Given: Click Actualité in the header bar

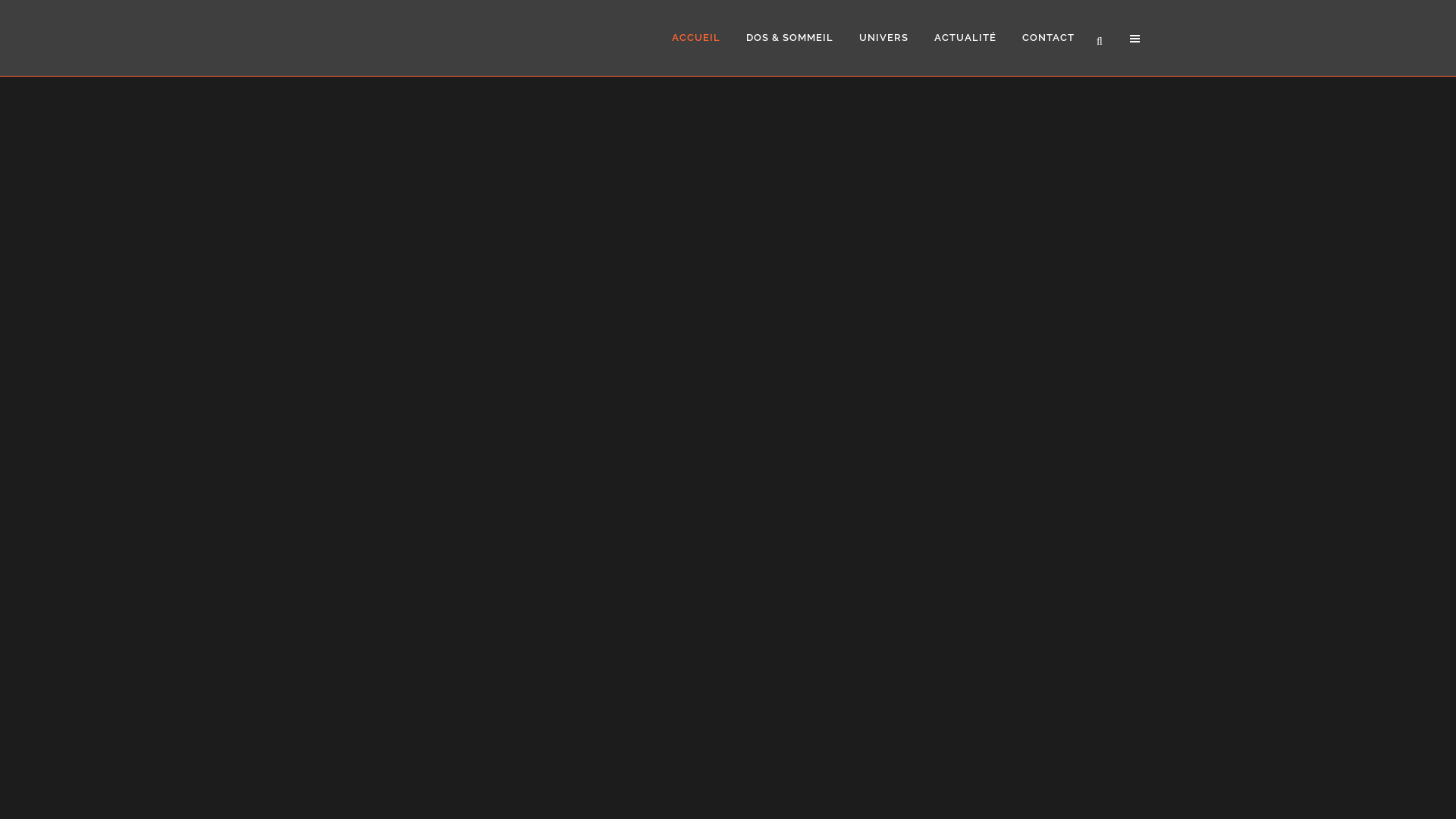Looking at the screenshot, I should tap(965, 38).
